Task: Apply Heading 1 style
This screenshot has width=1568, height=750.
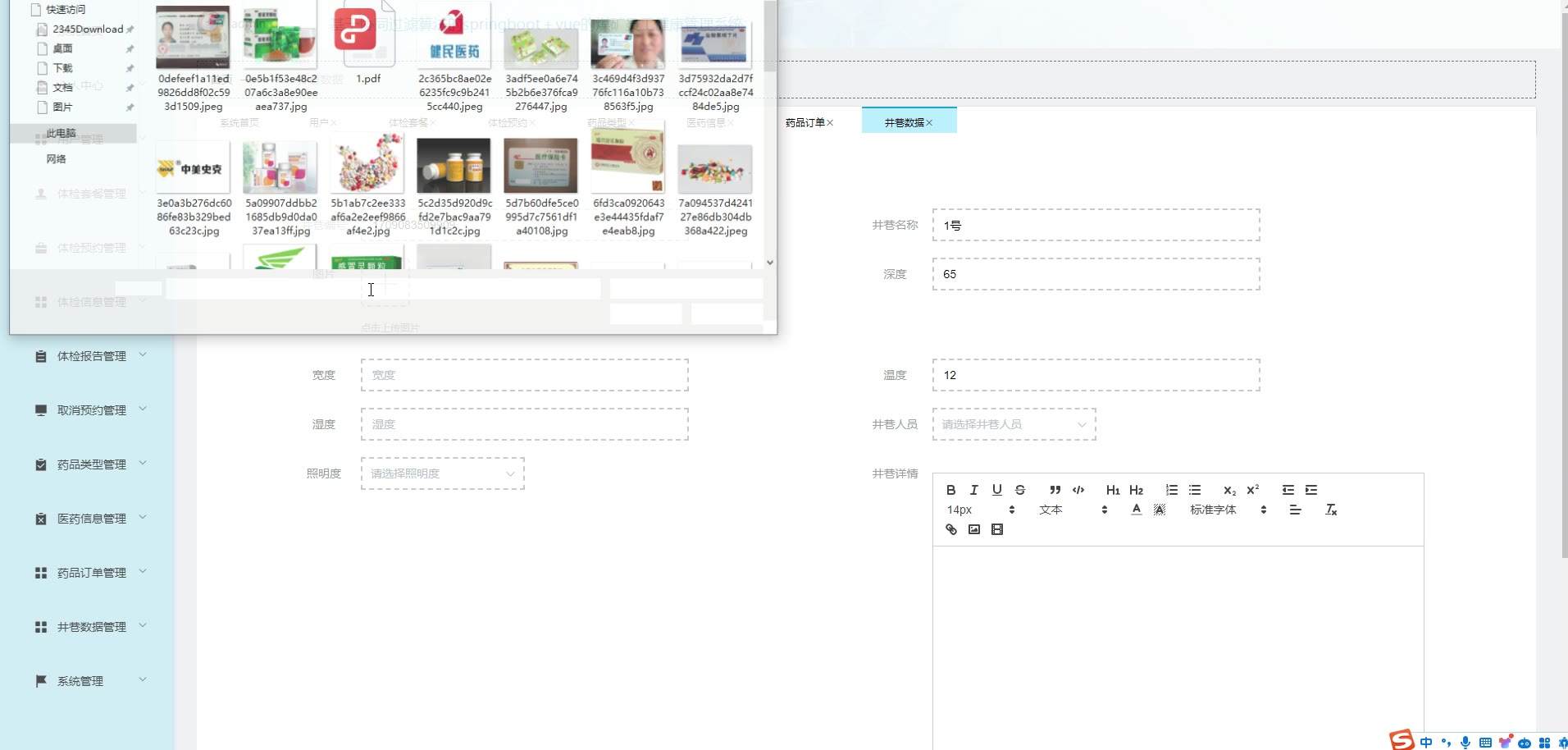Action: pyautogui.click(x=1113, y=490)
